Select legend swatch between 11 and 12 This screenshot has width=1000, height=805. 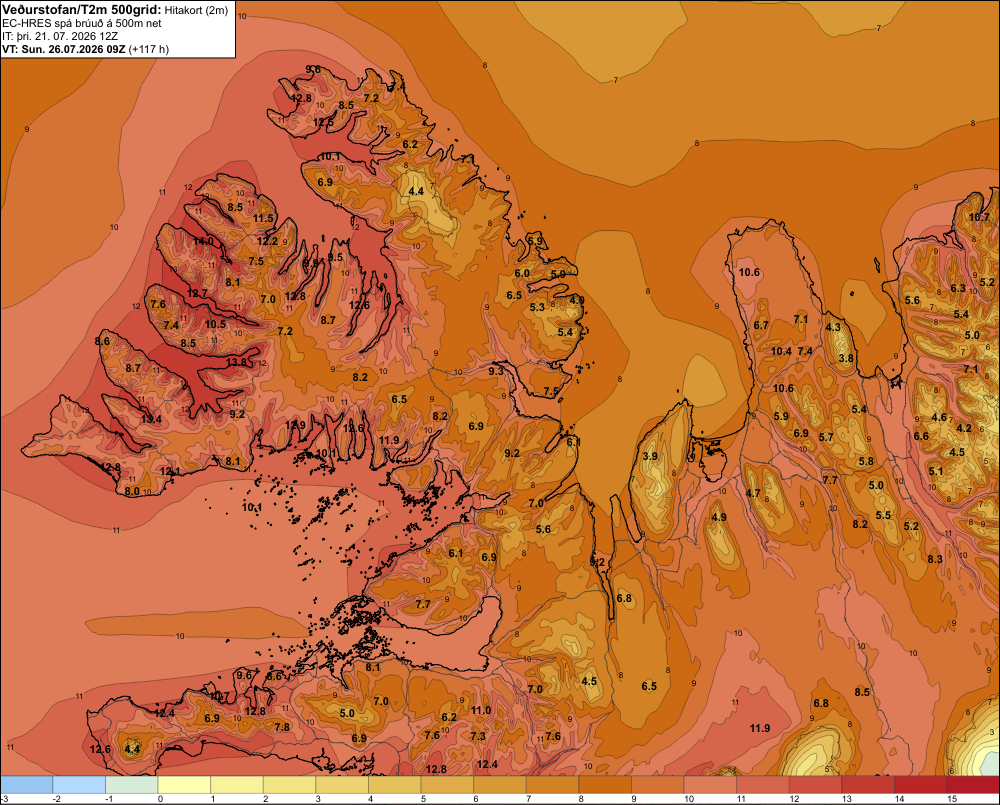[763, 785]
